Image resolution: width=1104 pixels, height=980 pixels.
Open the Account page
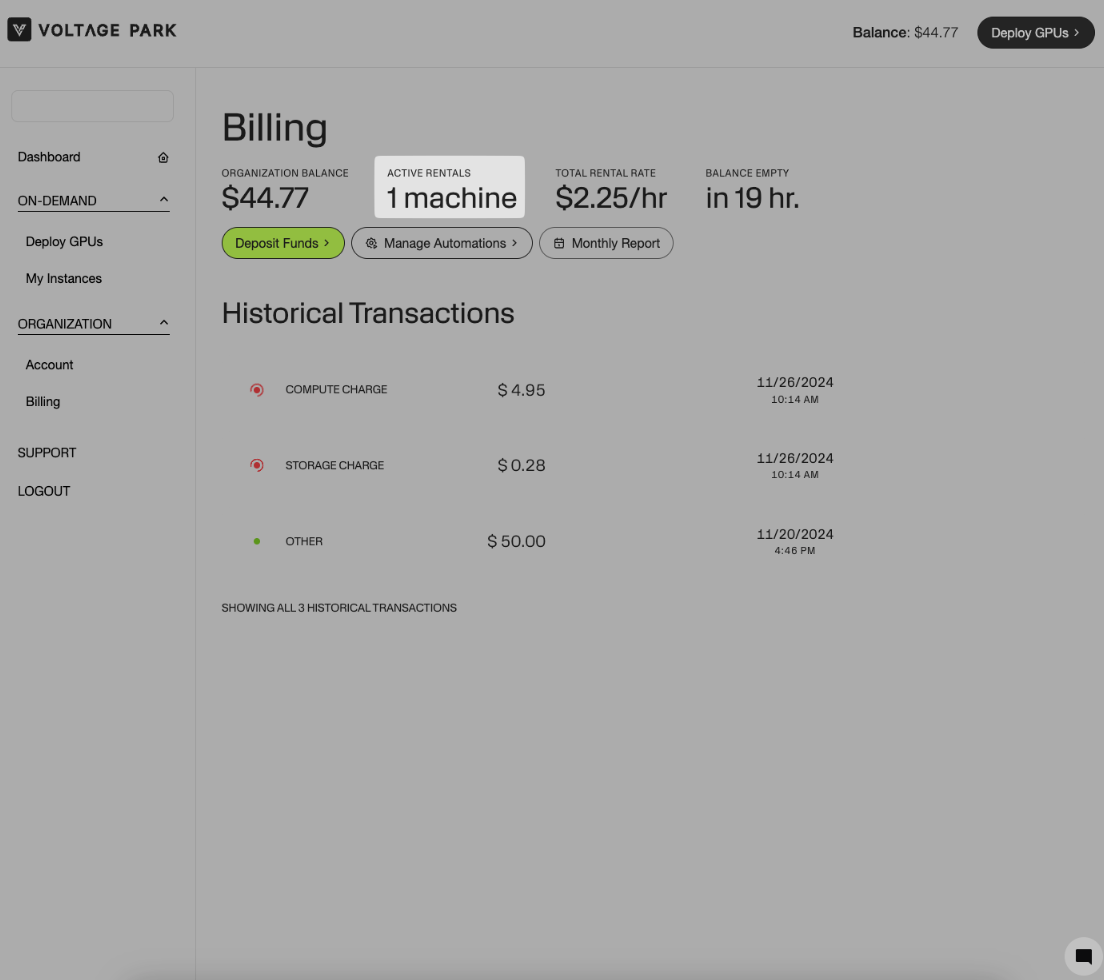50,365
